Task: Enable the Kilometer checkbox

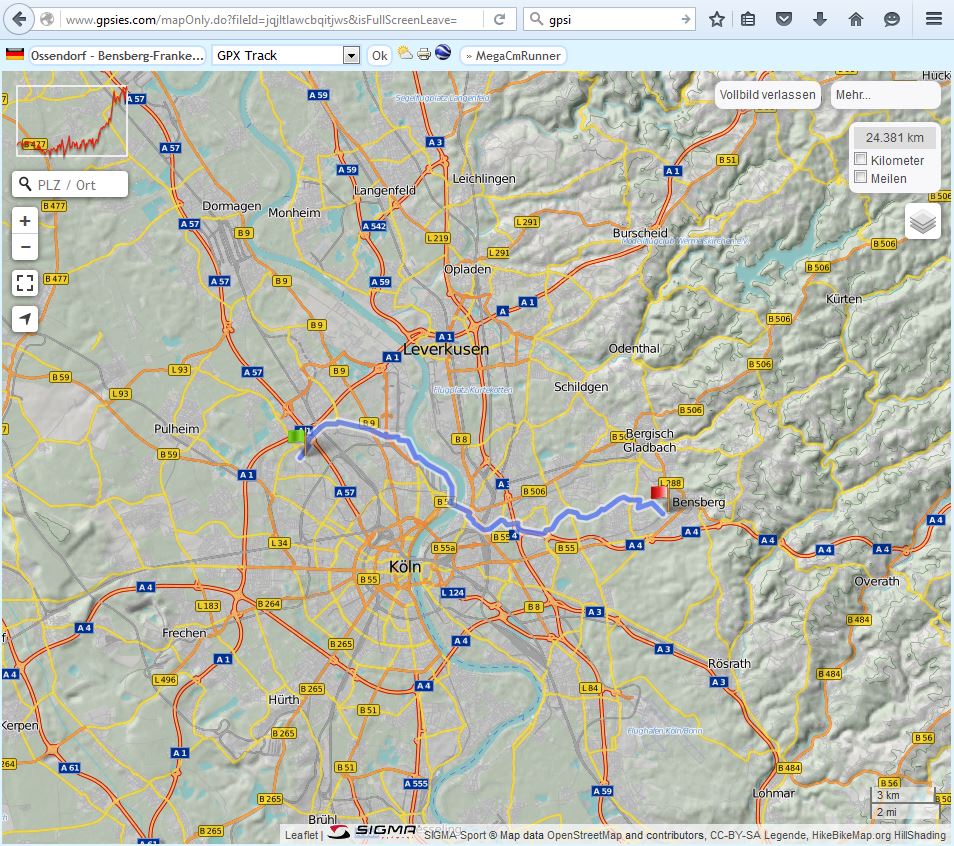Action: pyautogui.click(x=860, y=160)
